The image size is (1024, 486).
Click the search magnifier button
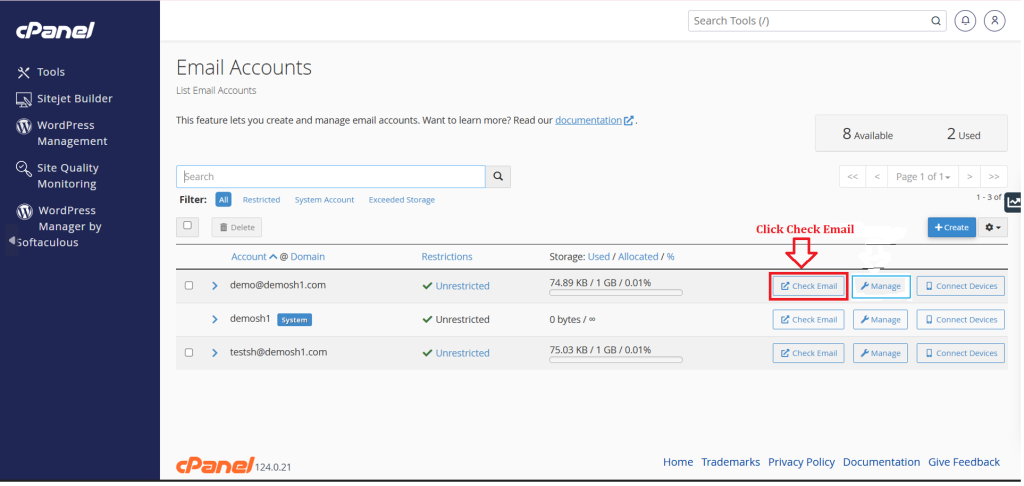click(x=498, y=176)
